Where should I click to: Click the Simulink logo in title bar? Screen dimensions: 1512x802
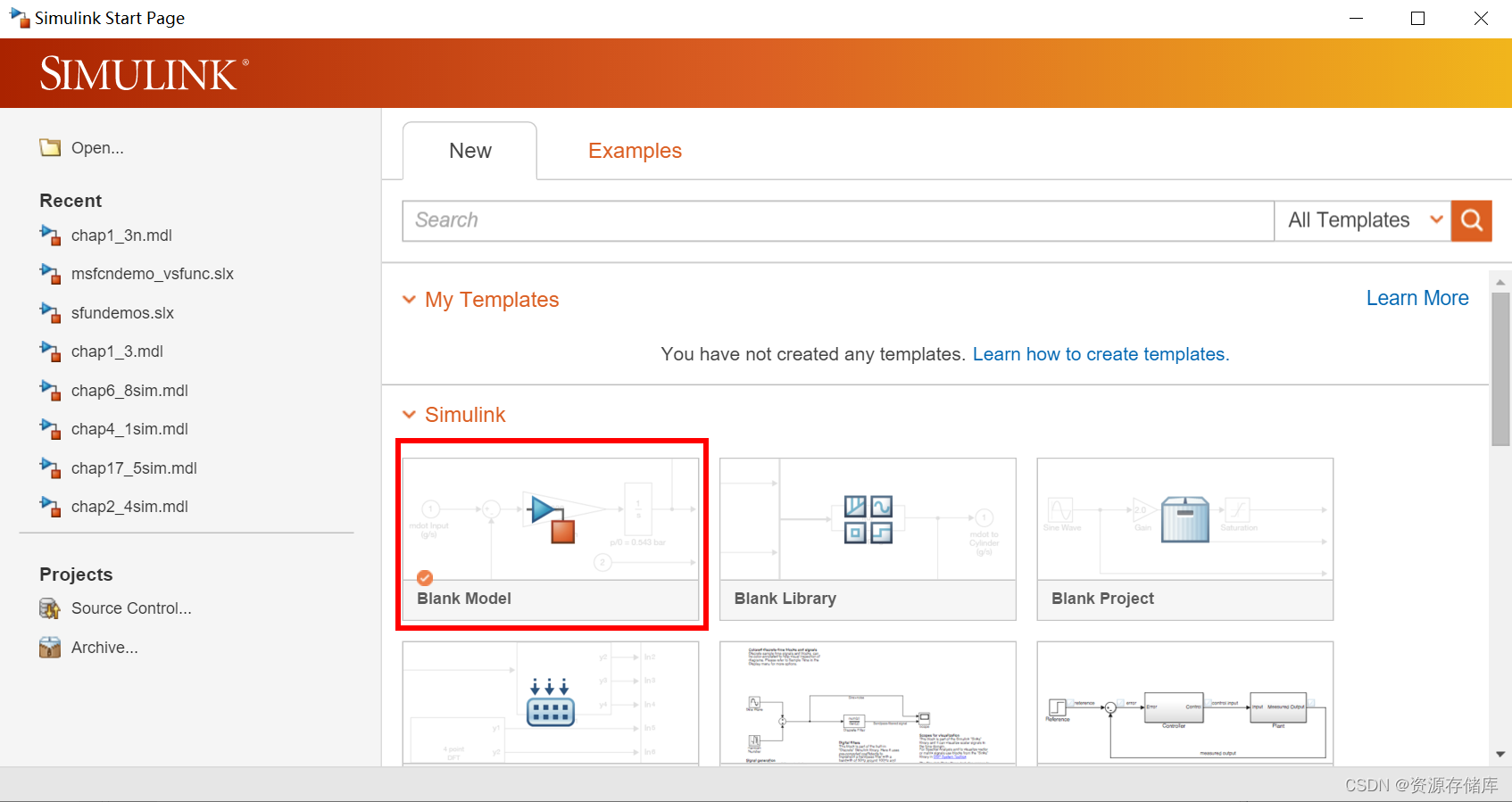[20, 18]
